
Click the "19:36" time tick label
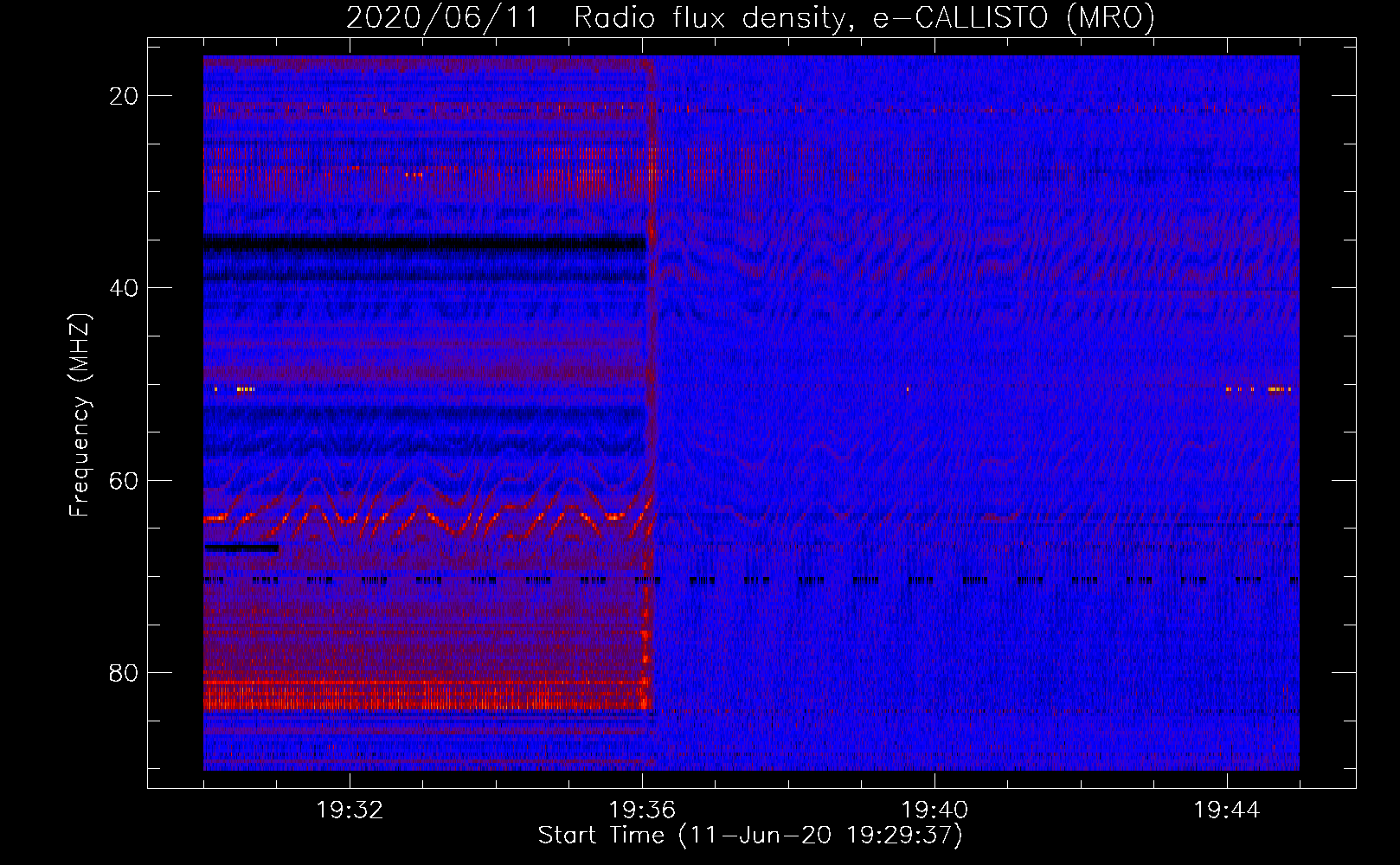[642, 811]
